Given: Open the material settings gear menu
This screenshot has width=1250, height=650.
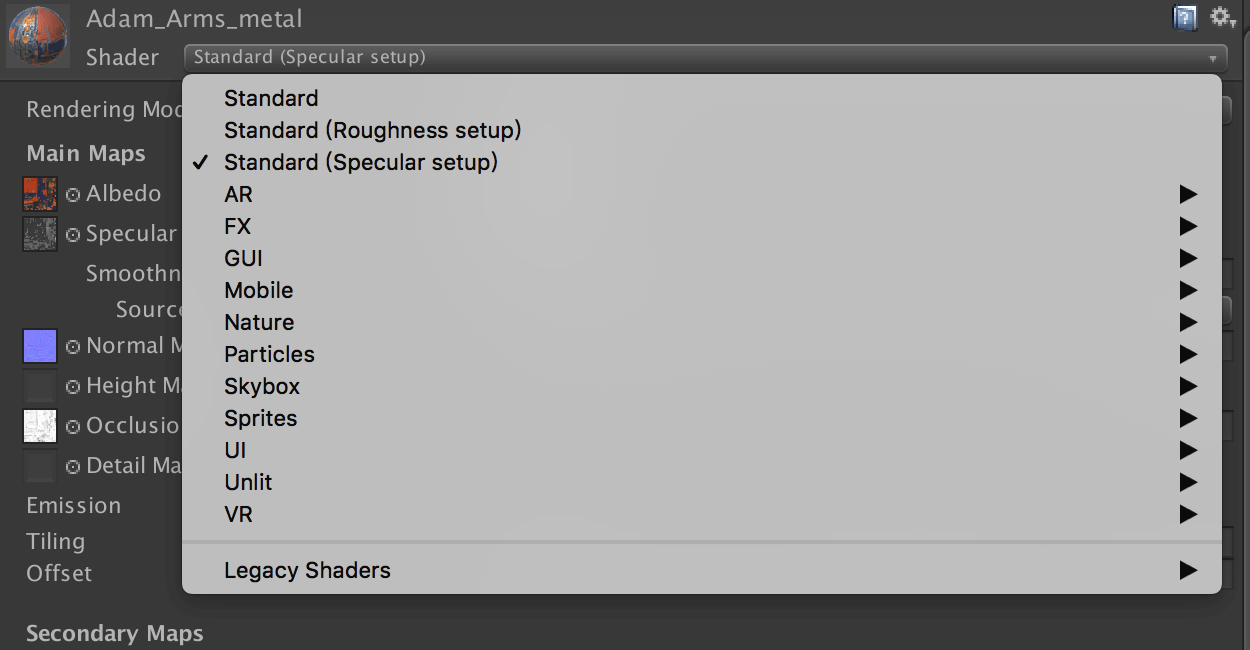Looking at the screenshot, I should (1222, 17).
